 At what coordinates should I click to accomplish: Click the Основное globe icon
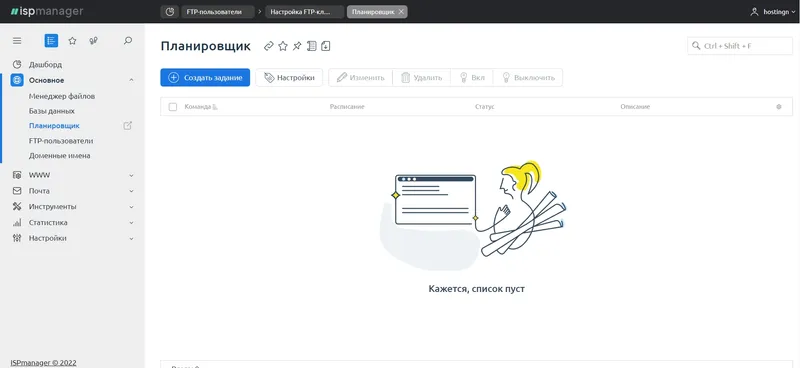click(x=17, y=80)
